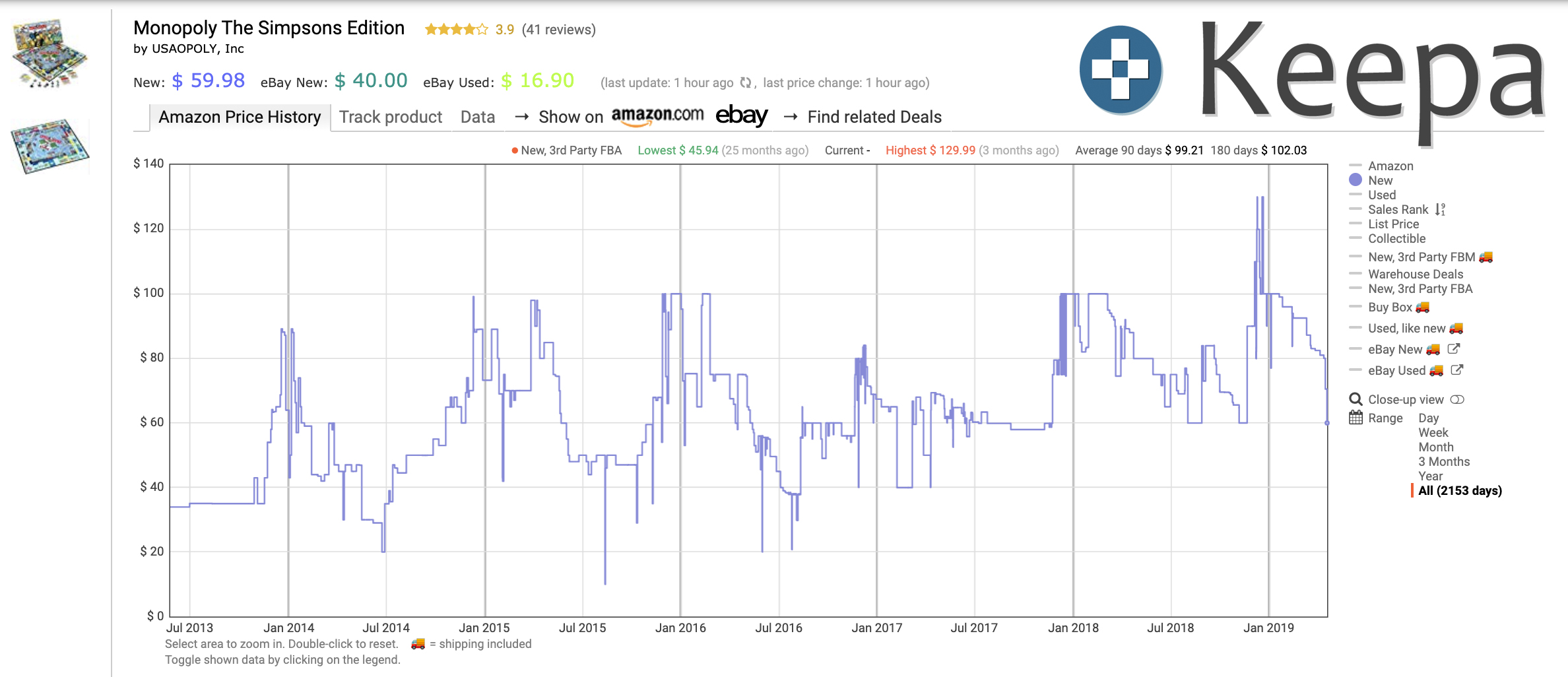Click the eBay New price $ 40.00

pos(371,81)
